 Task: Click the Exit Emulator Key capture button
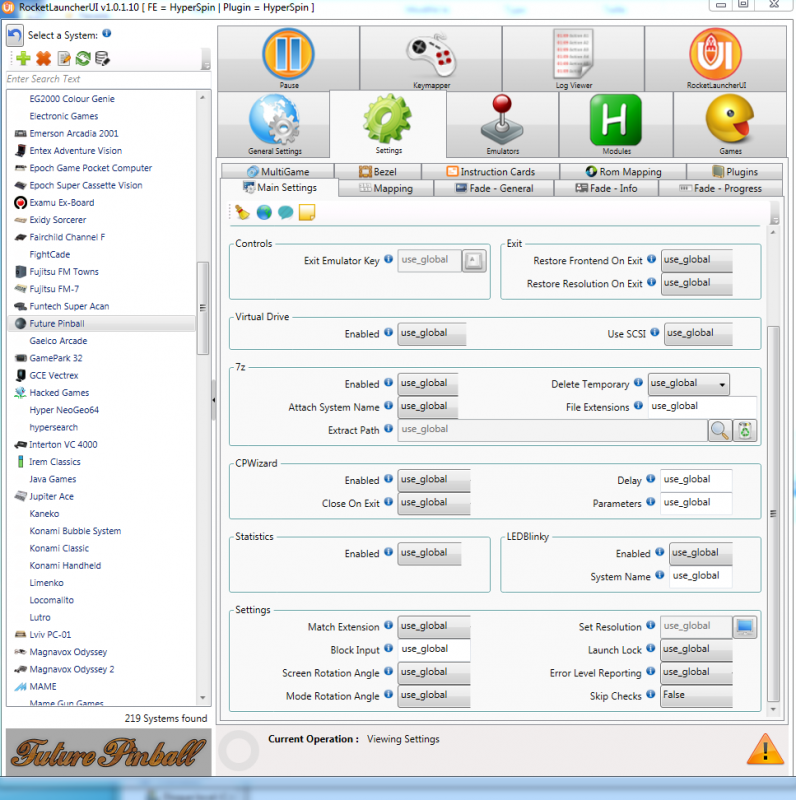point(474,261)
